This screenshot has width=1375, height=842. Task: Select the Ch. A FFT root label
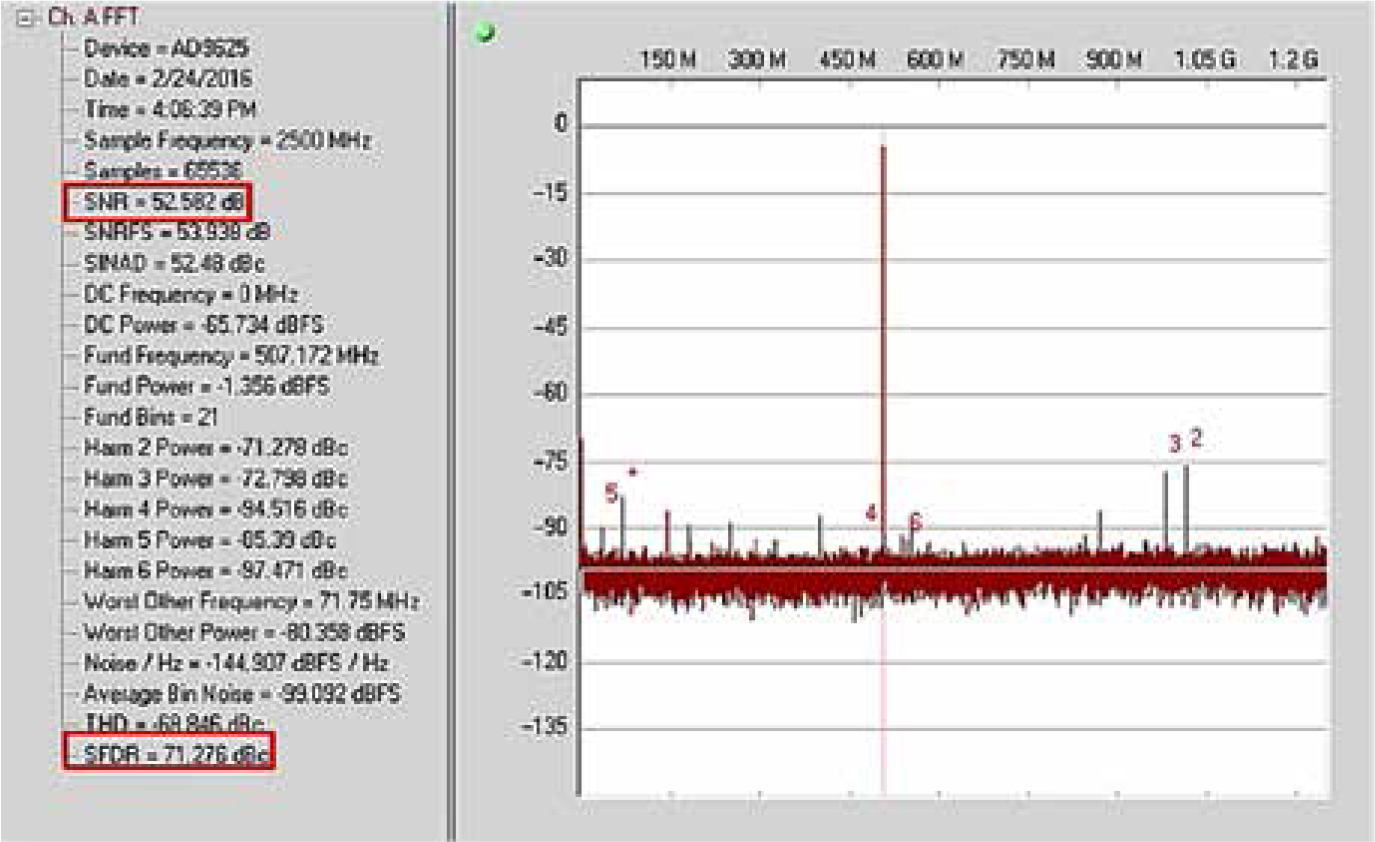click(x=81, y=17)
